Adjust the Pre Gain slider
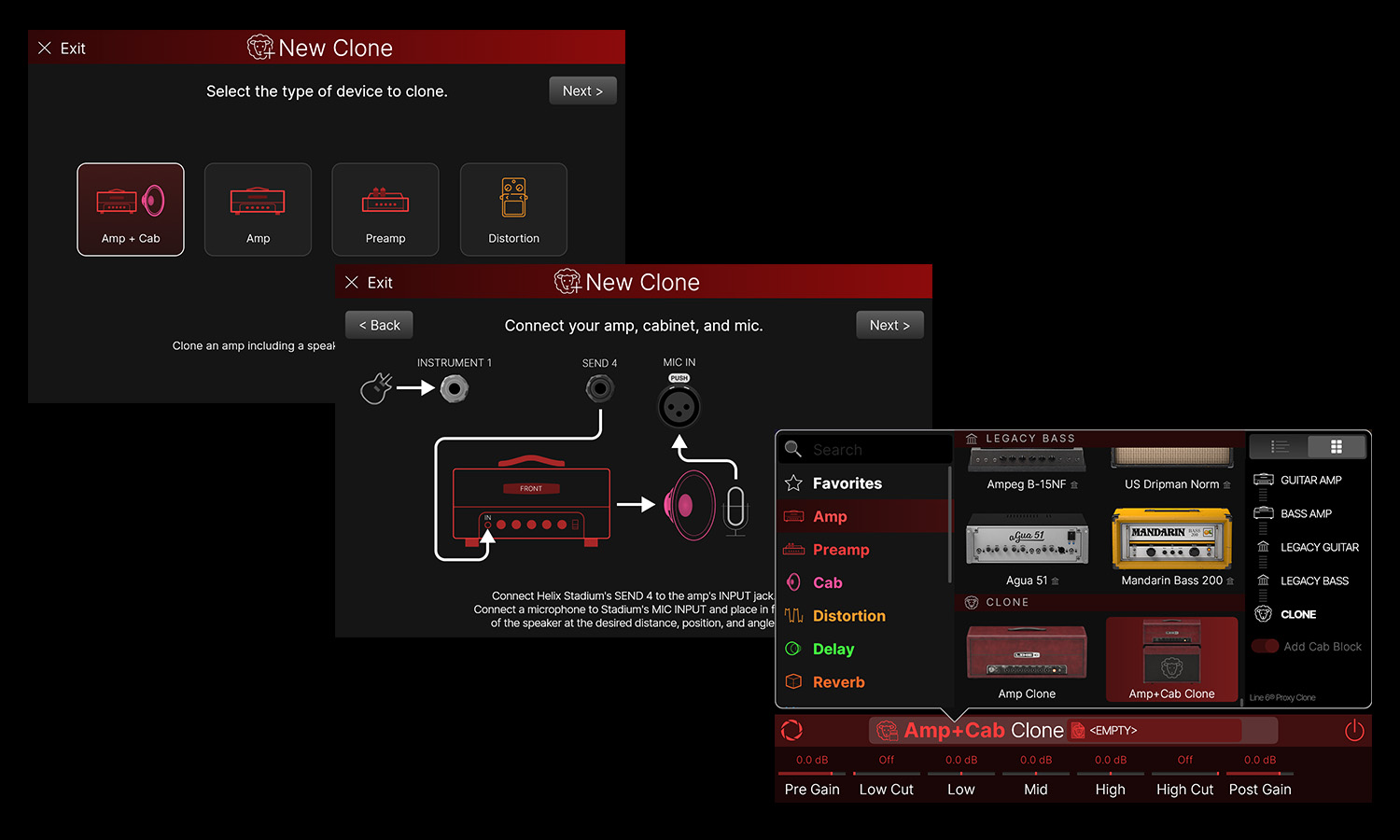 pyautogui.click(x=812, y=774)
